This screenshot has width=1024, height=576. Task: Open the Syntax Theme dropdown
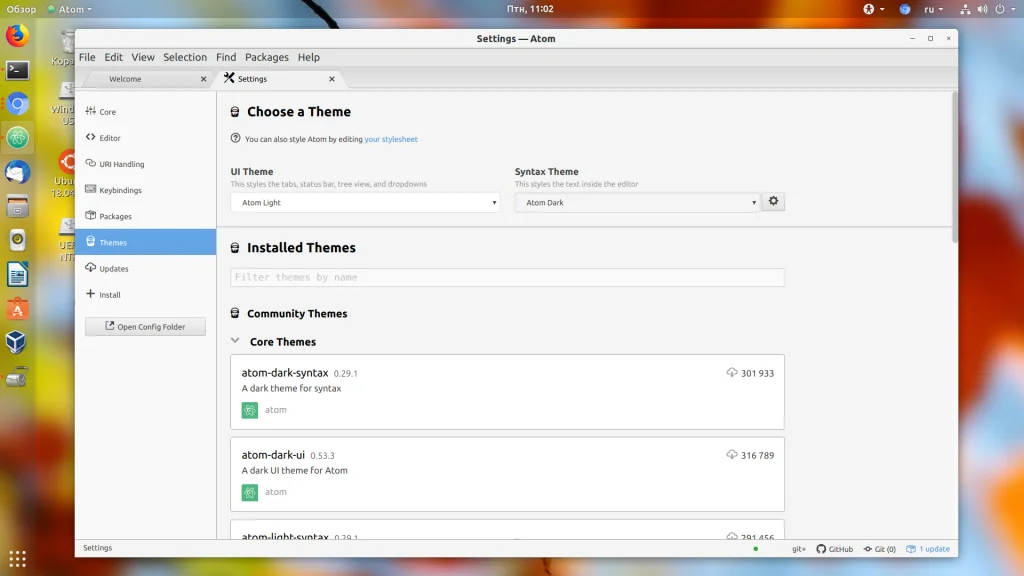(637, 202)
